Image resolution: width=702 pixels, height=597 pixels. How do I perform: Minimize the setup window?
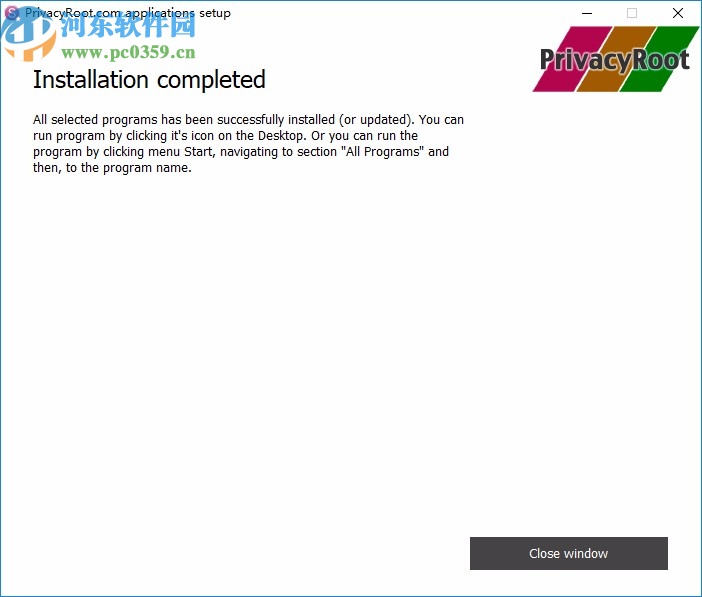pyautogui.click(x=587, y=13)
